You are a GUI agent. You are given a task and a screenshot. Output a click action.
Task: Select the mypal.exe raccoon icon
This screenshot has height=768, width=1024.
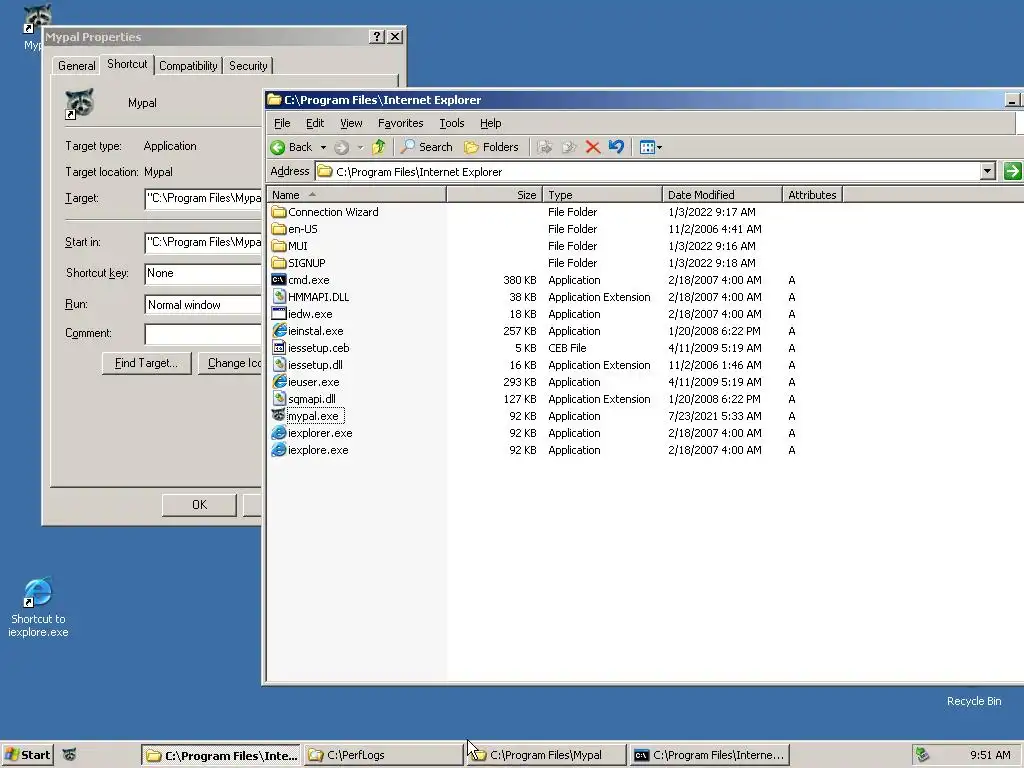[279, 416]
